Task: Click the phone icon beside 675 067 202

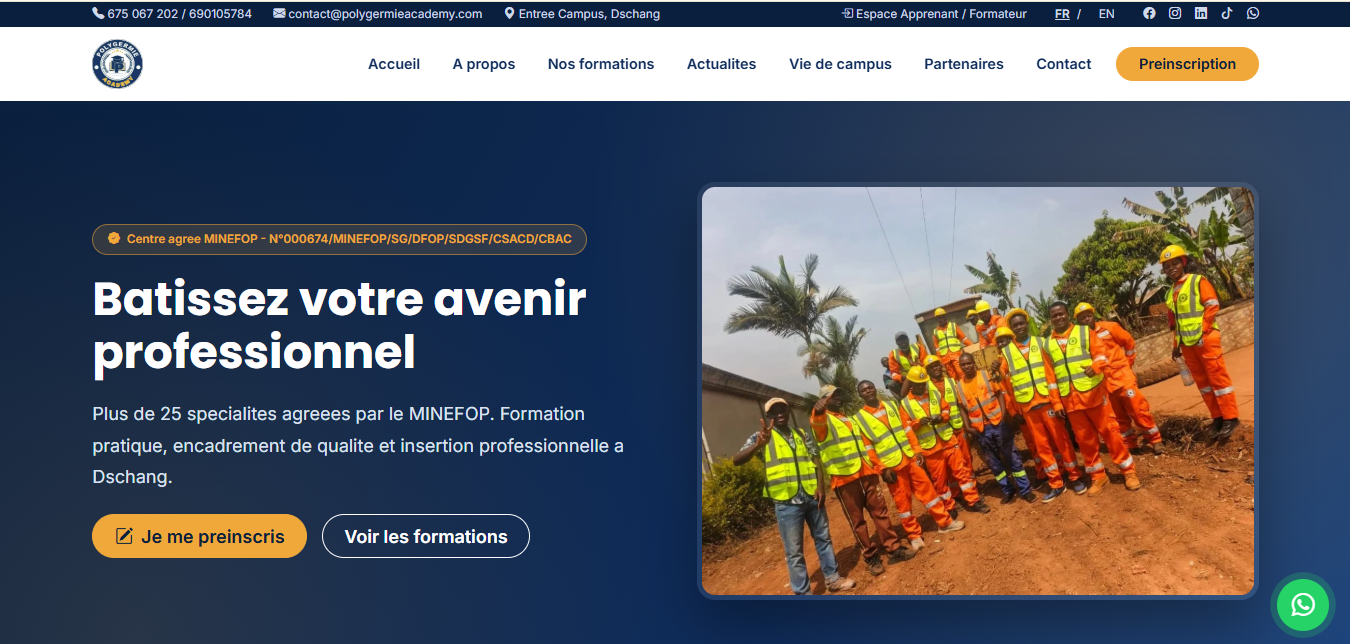Action: tap(98, 14)
